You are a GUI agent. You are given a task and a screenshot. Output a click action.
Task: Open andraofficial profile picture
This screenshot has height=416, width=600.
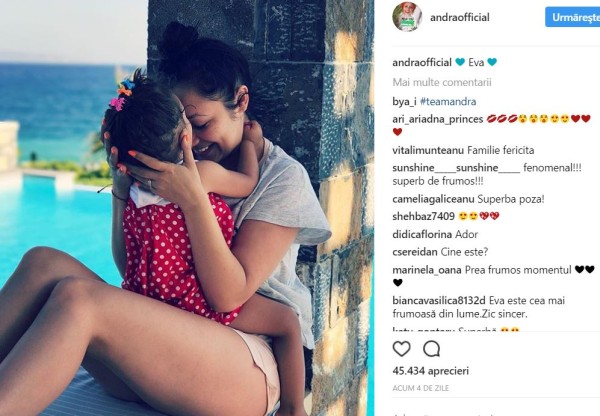407,17
